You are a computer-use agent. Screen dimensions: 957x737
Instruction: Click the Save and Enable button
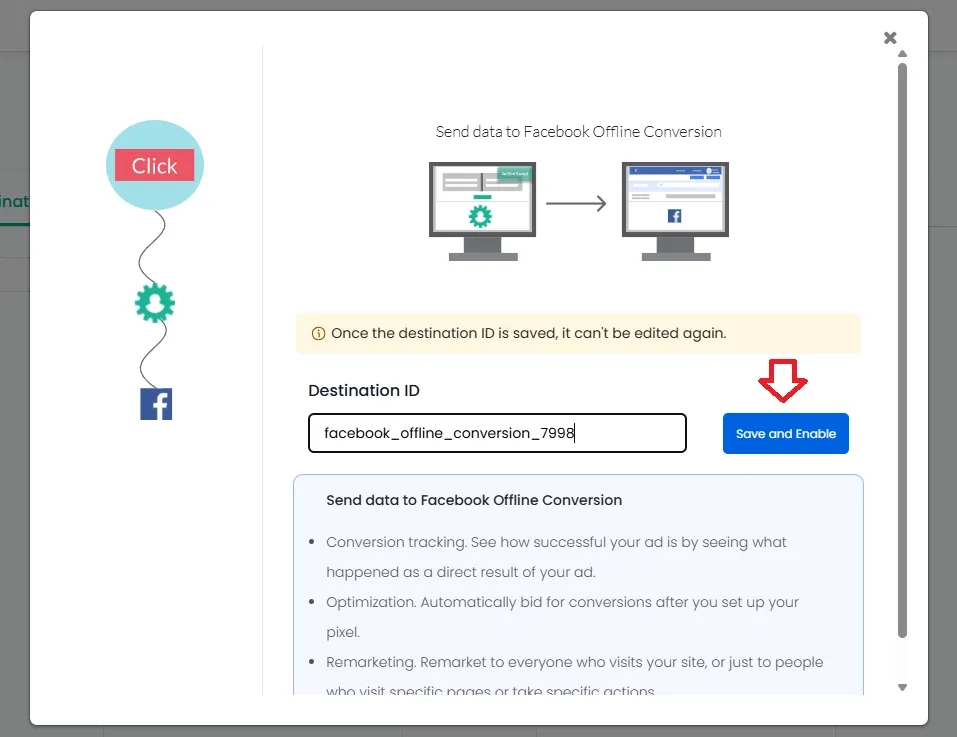coord(785,434)
